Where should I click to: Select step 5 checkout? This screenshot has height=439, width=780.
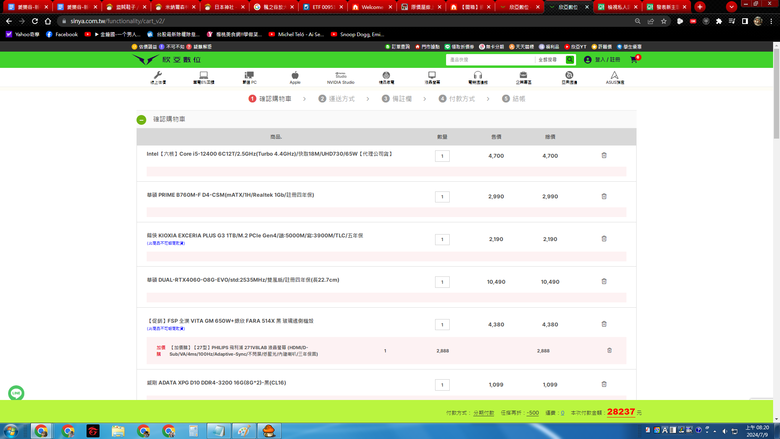[x=513, y=99]
